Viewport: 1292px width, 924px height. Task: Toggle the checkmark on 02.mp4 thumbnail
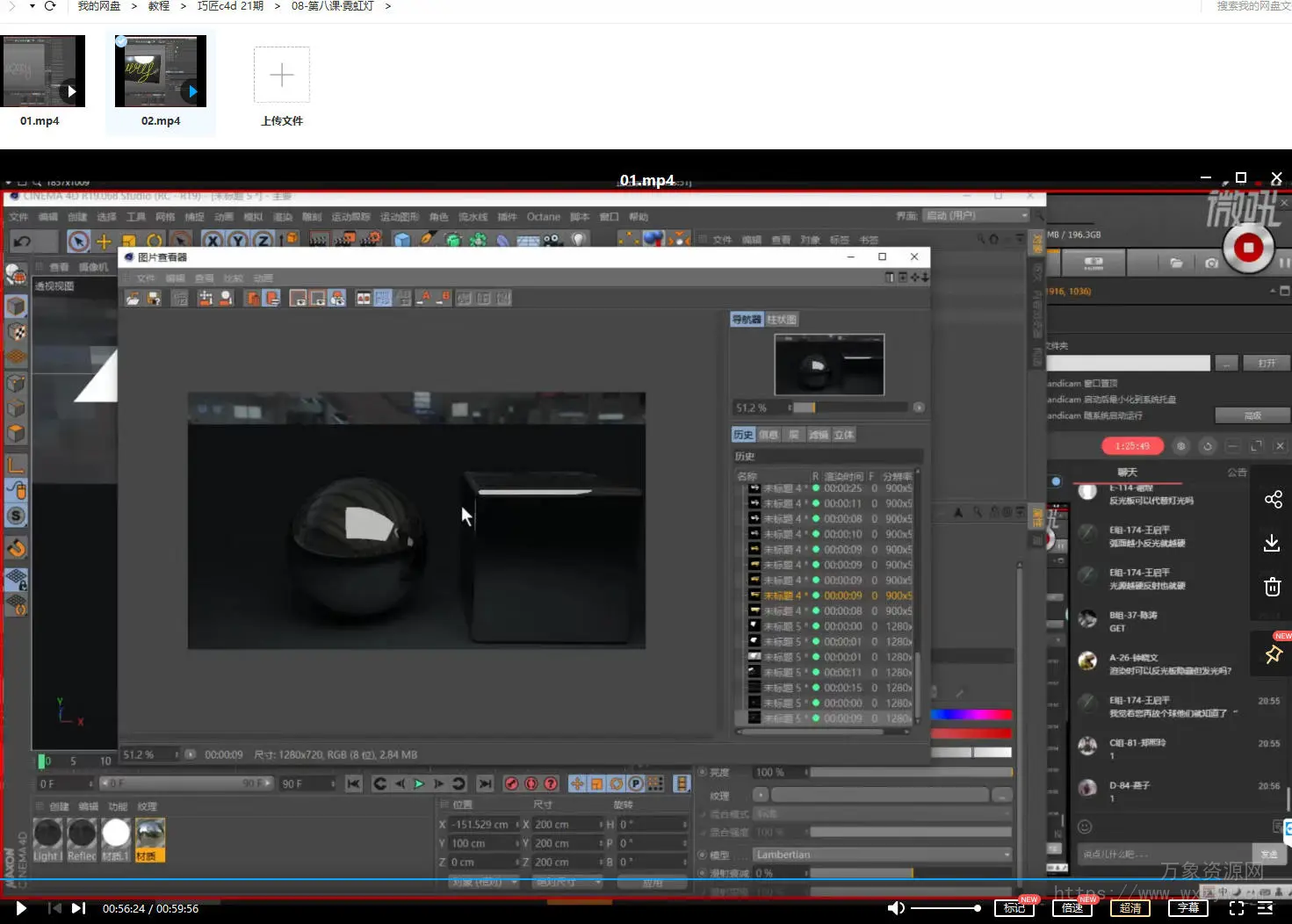pos(122,41)
